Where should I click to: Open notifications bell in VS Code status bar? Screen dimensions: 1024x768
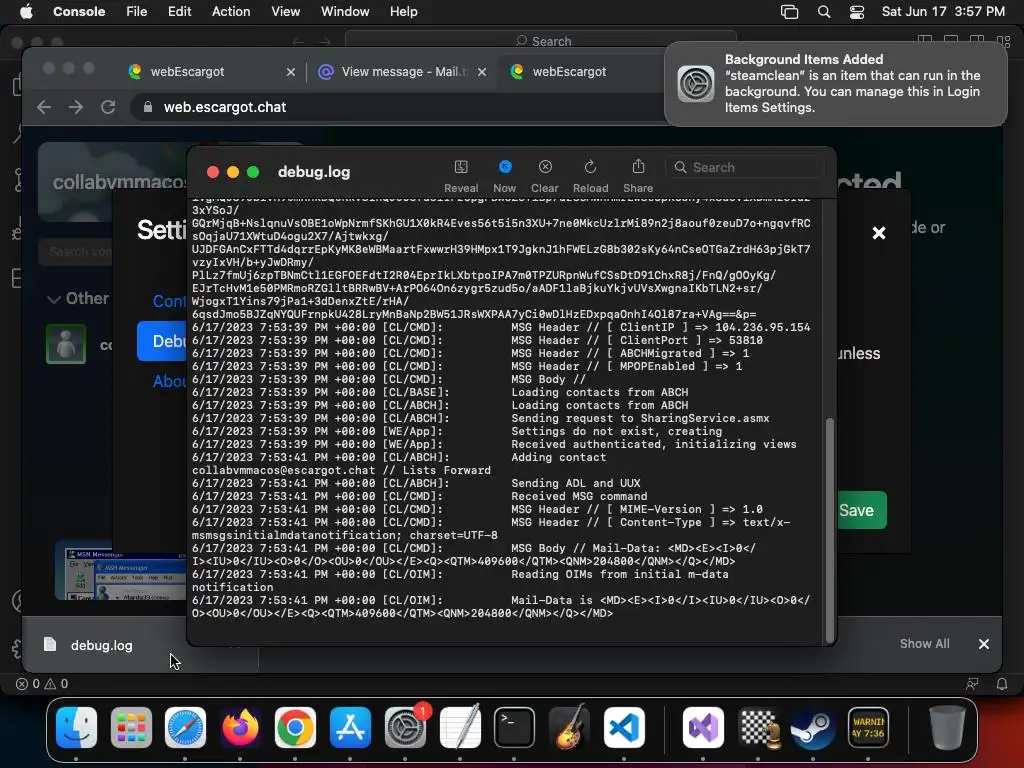tap(1002, 684)
